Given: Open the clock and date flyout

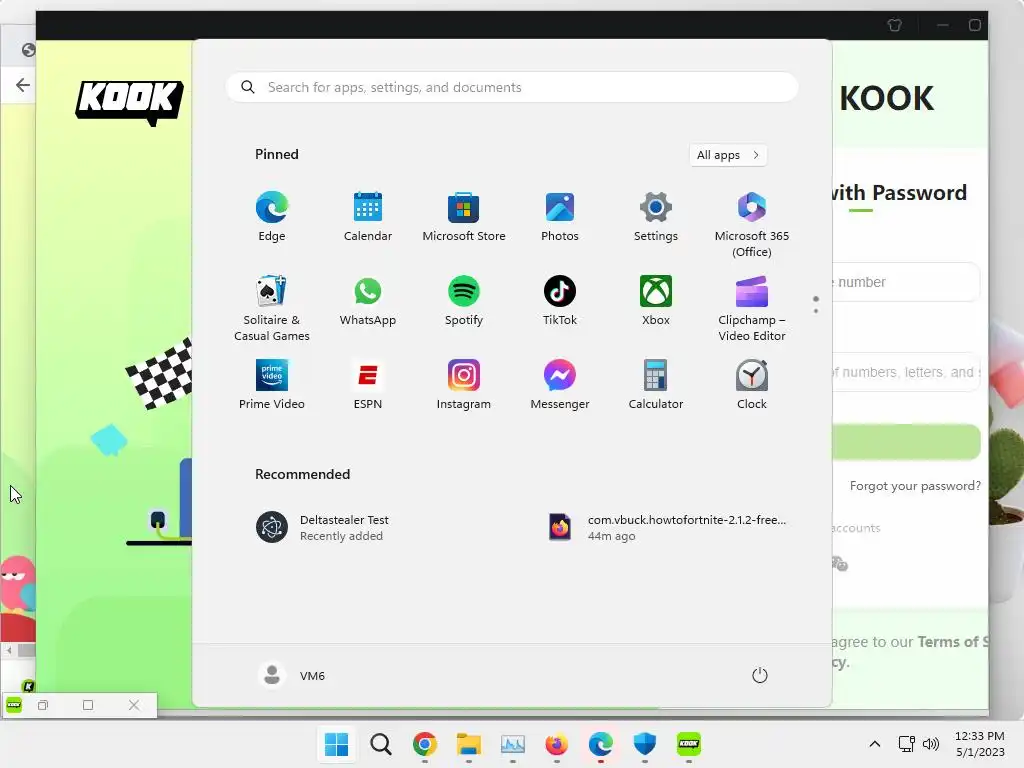Looking at the screenshot, I should pyautogui.click(x=979, y=744).
